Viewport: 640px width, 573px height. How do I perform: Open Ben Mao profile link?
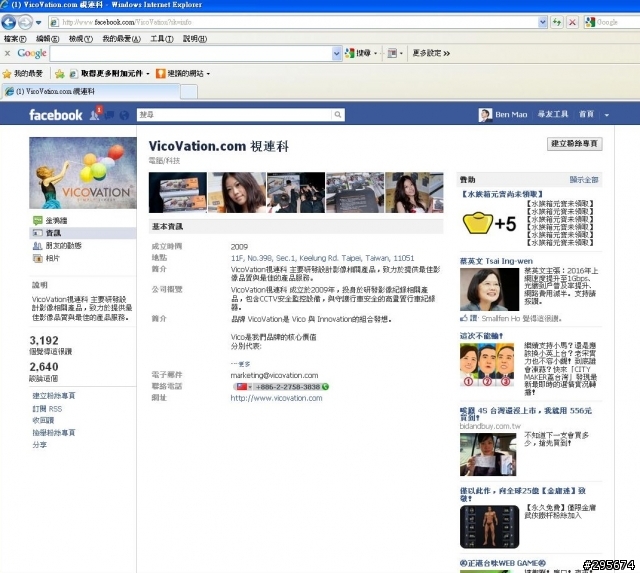[503, 115]
